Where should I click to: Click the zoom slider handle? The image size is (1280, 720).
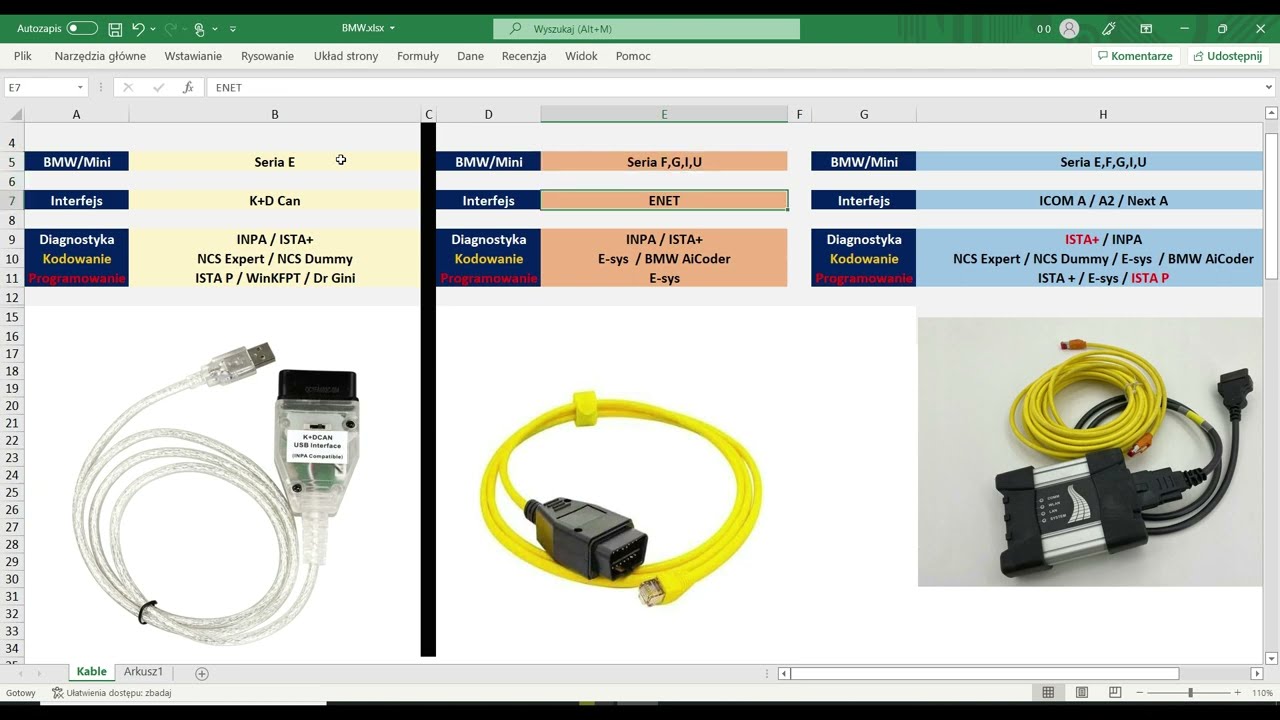(x=1190, y=693)
